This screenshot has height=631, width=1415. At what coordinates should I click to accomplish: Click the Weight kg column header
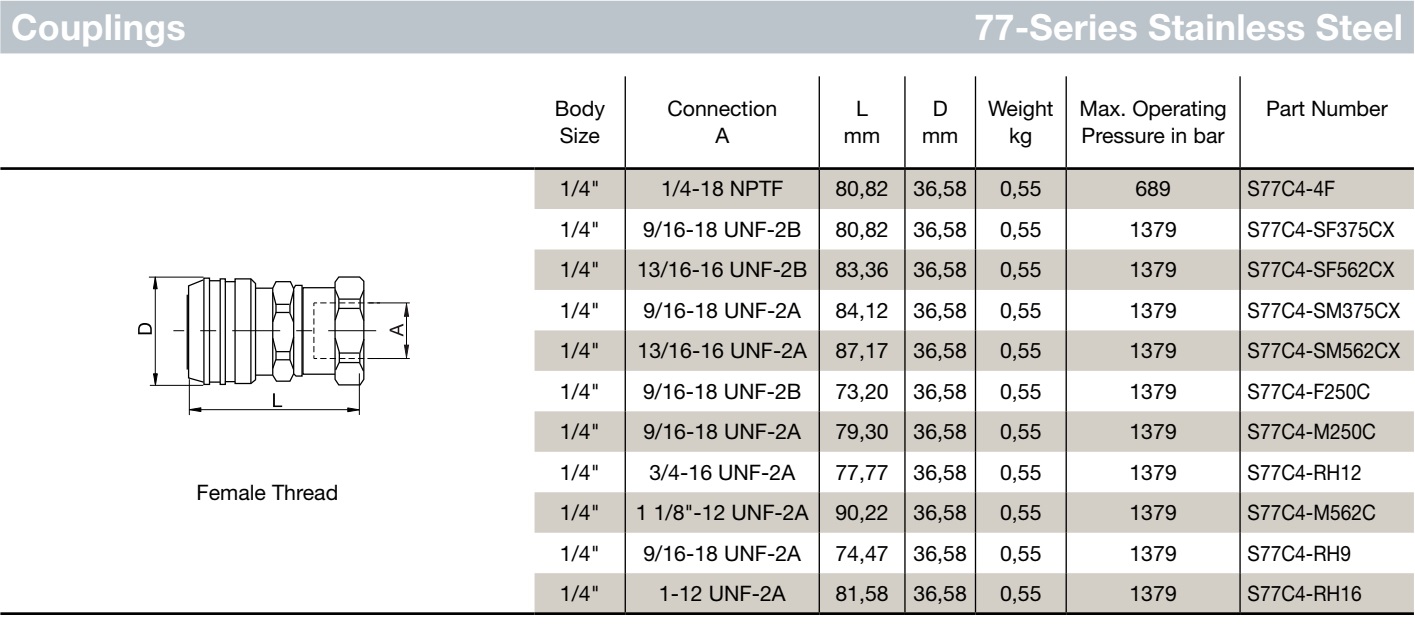1019,121
